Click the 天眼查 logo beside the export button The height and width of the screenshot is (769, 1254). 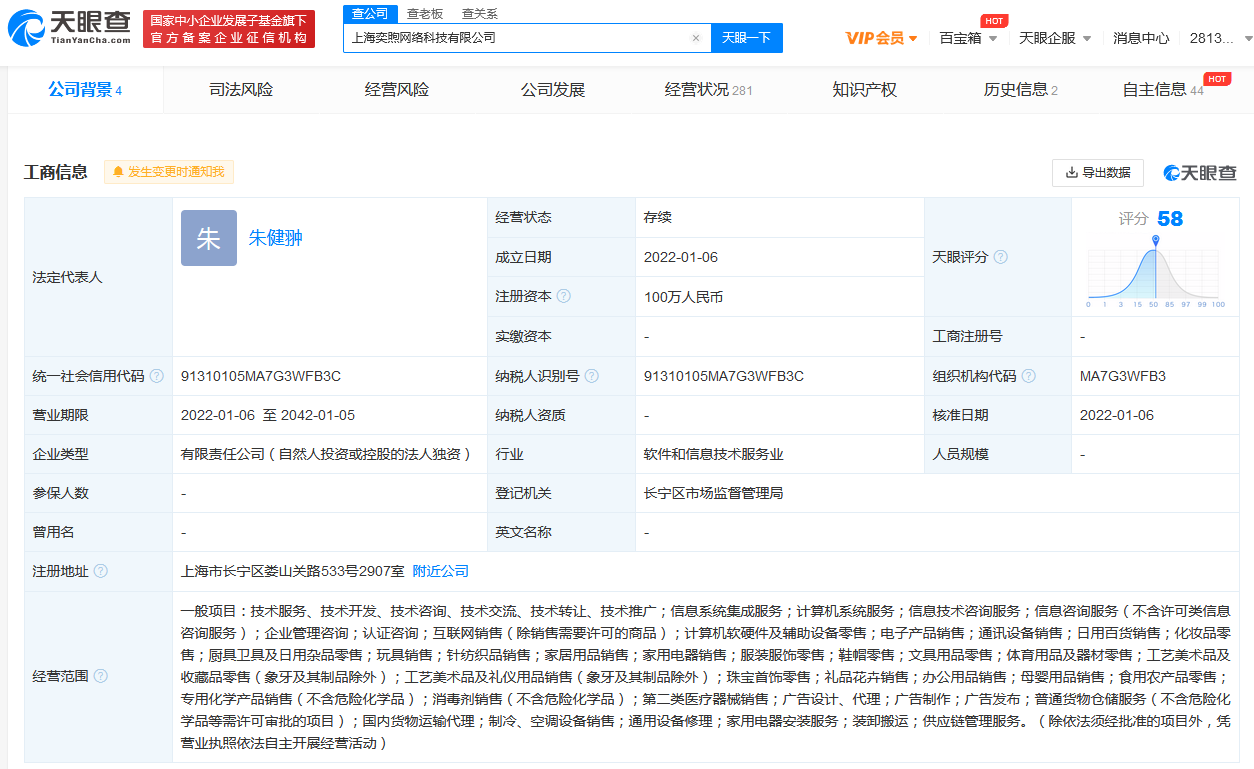[1200, 173]
